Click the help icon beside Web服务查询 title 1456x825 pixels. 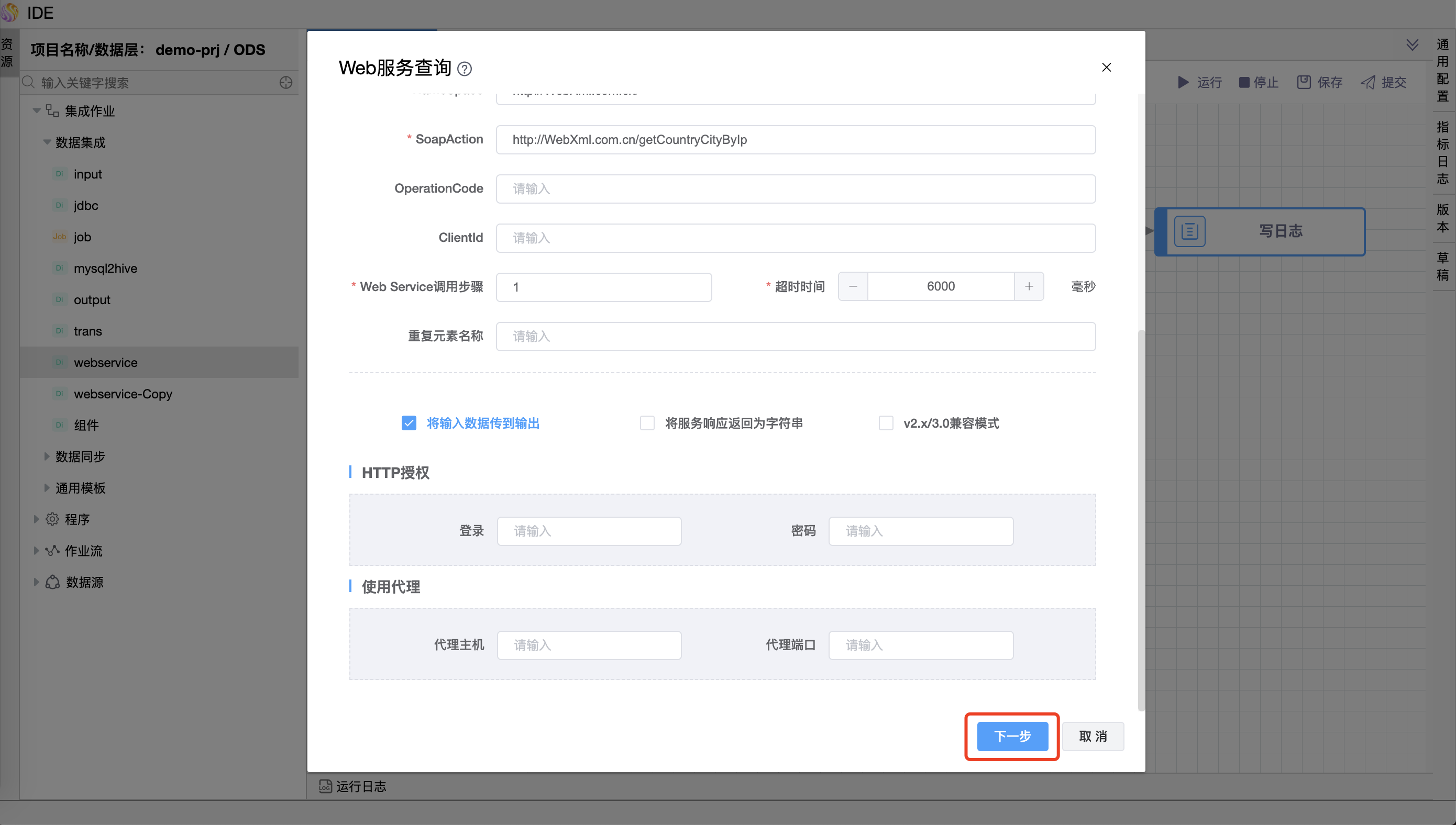click(x=464, y=69)
